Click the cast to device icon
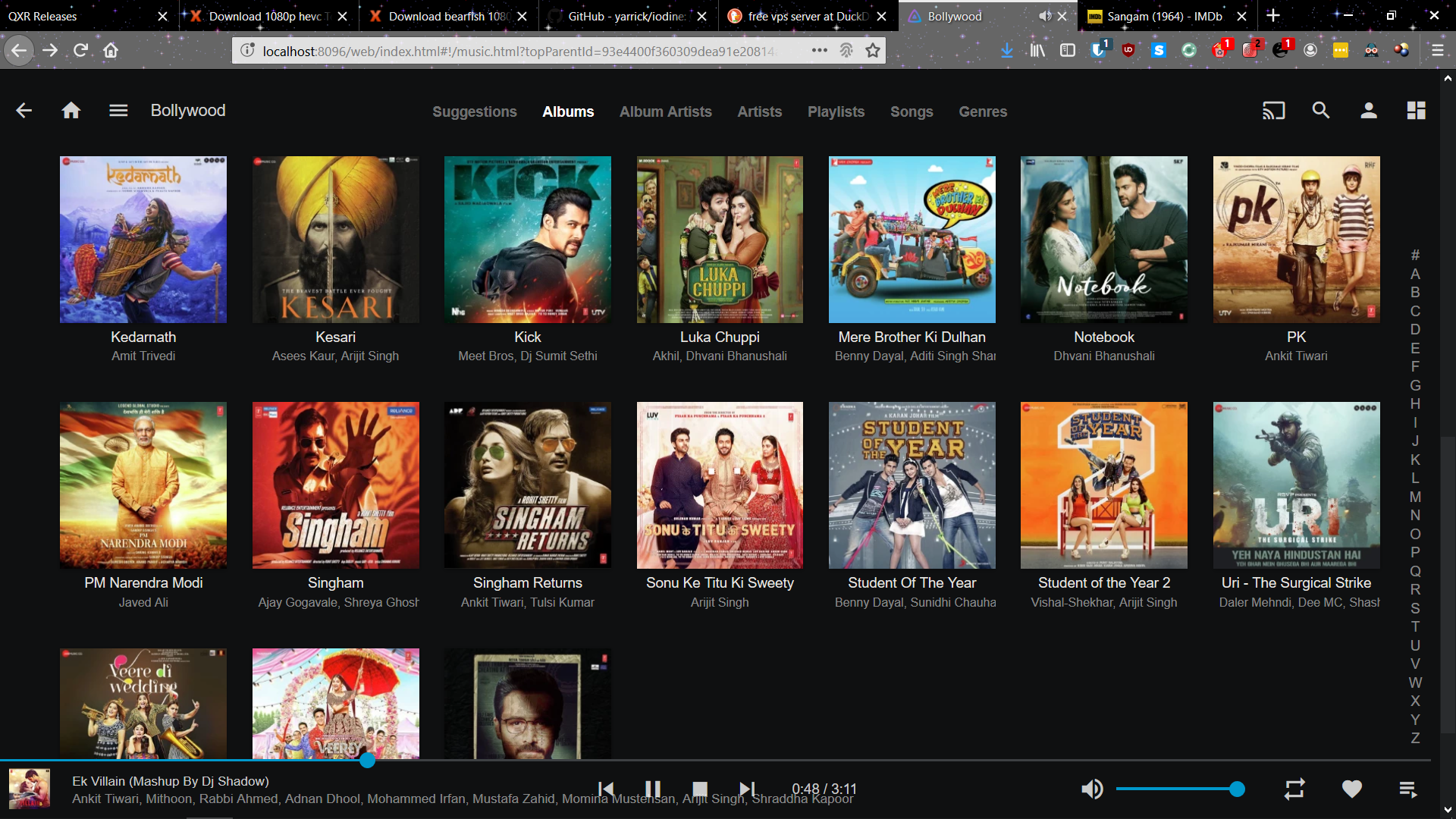 click(x=1273, y=111)
